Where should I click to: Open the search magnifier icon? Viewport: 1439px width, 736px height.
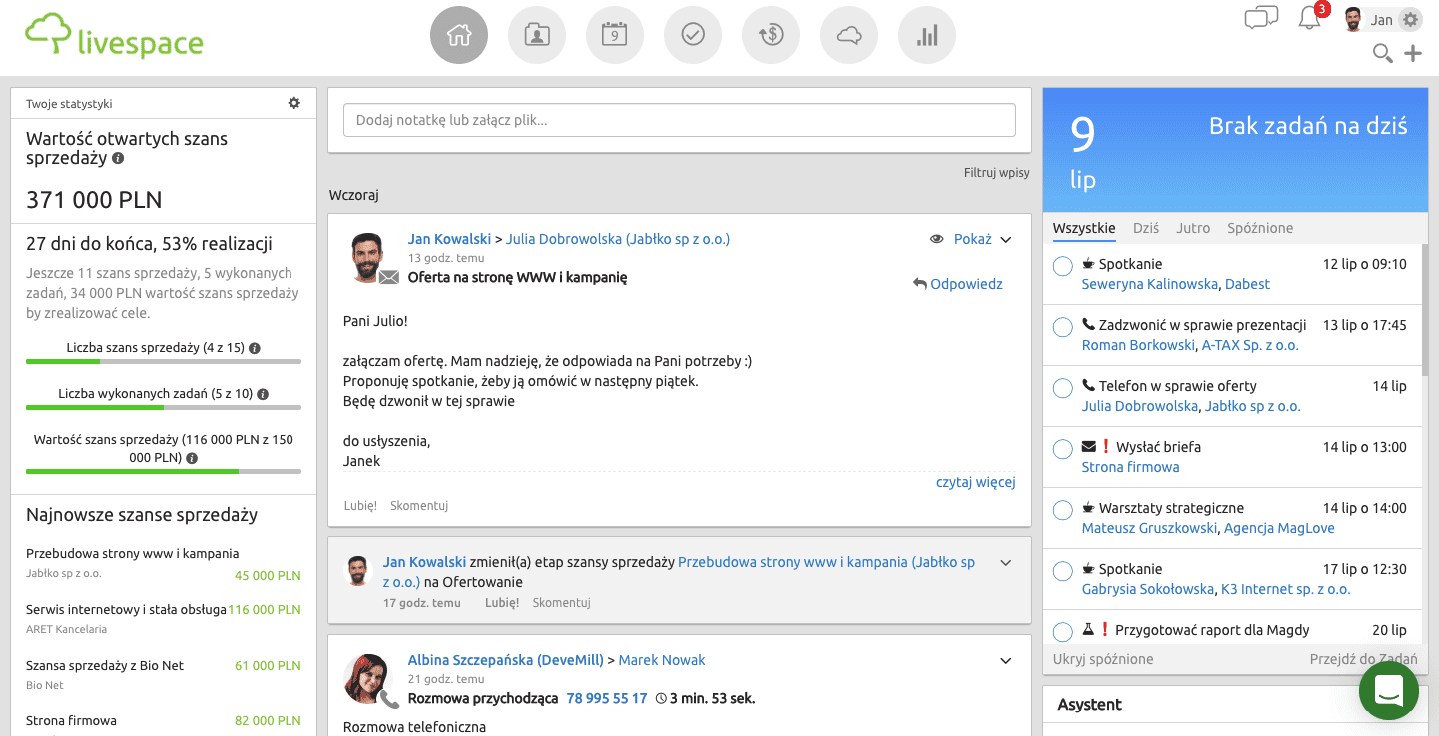click(1383, 54)
